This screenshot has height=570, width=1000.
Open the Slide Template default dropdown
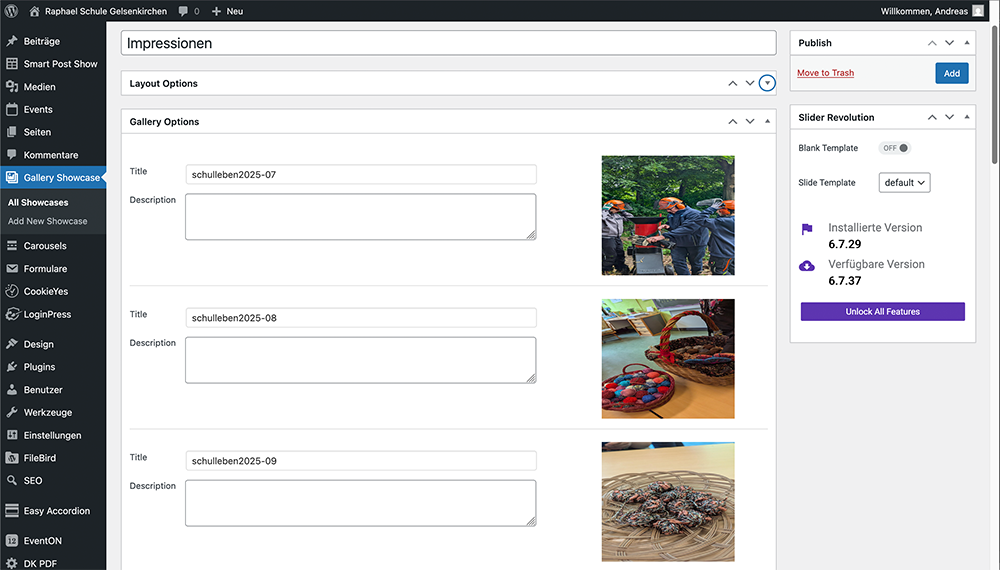click(904, 182)
